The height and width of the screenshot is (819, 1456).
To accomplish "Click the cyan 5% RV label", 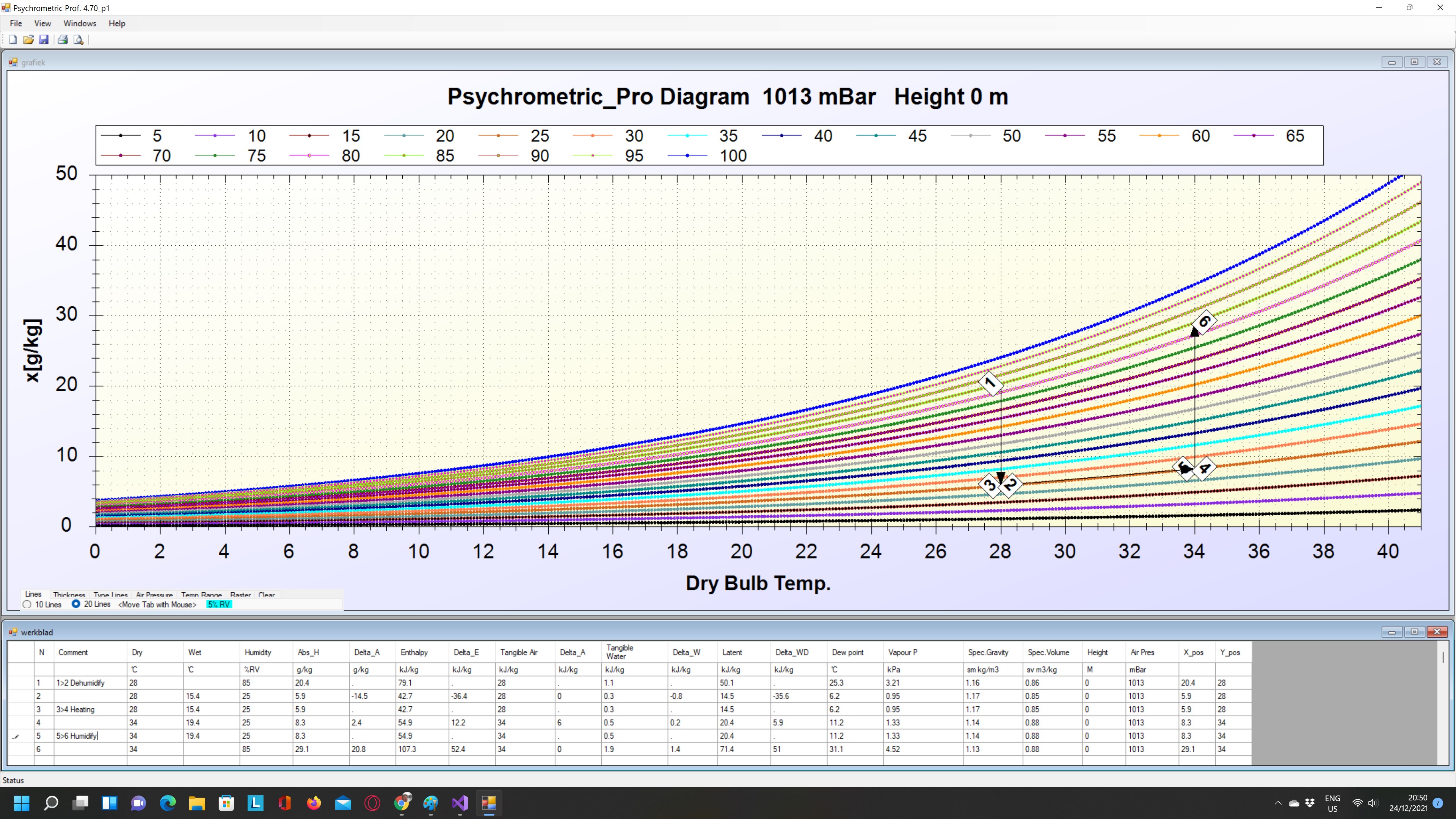I will click(219, 604).
